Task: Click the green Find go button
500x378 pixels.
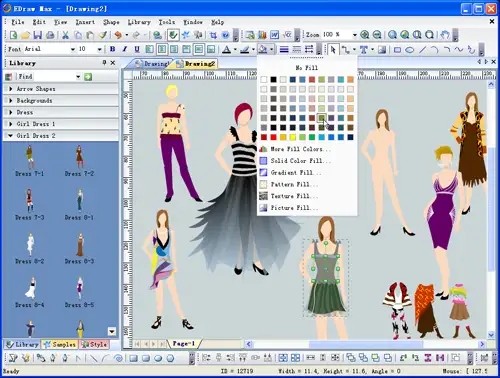Action: 88,77
